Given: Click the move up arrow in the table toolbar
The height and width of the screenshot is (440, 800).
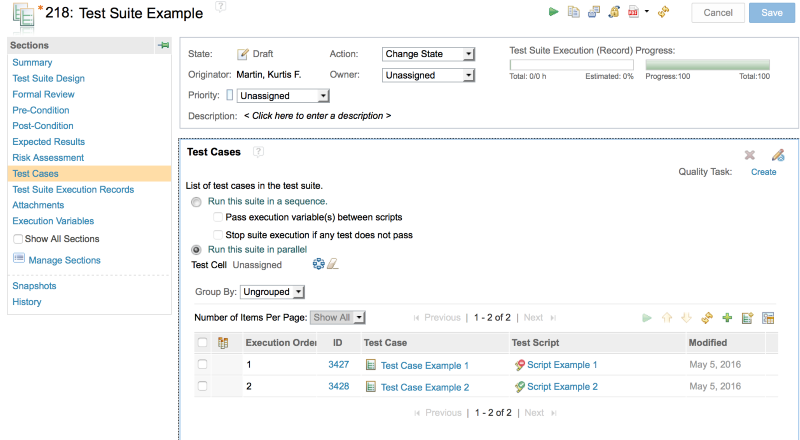Looking at the screenshot, I should 667,318.
